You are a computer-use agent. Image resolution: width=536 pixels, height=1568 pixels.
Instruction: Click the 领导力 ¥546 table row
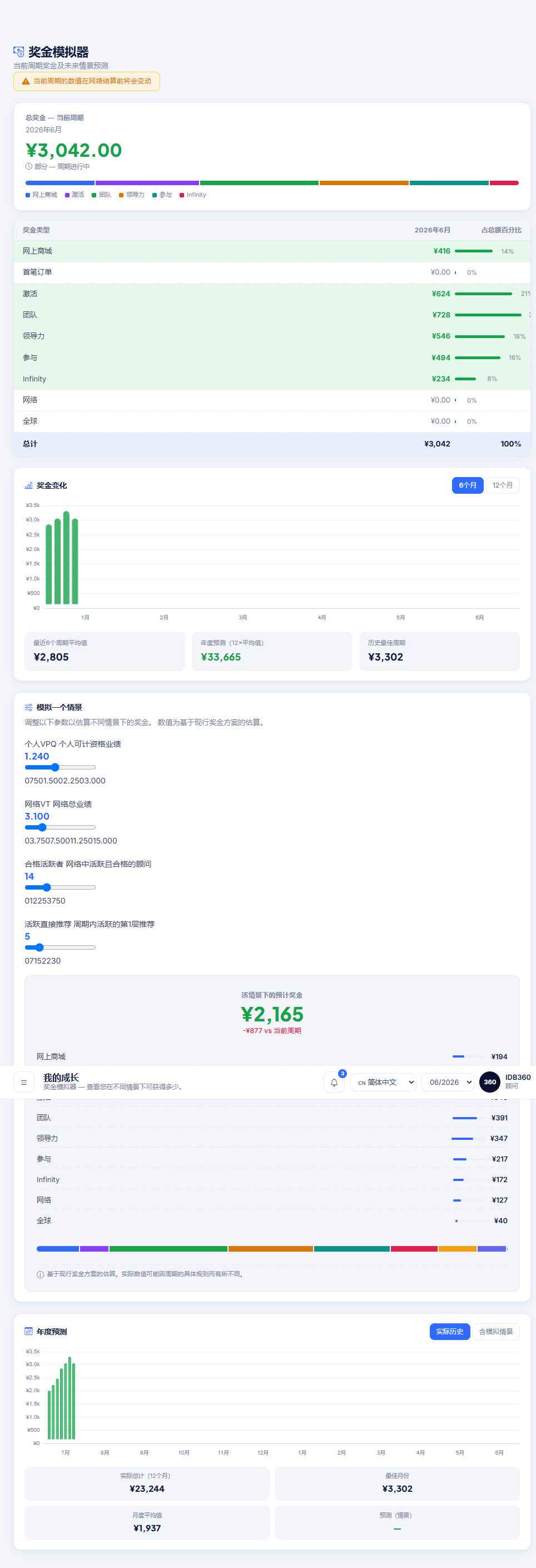pyautogui.click(x=272, y=336)
